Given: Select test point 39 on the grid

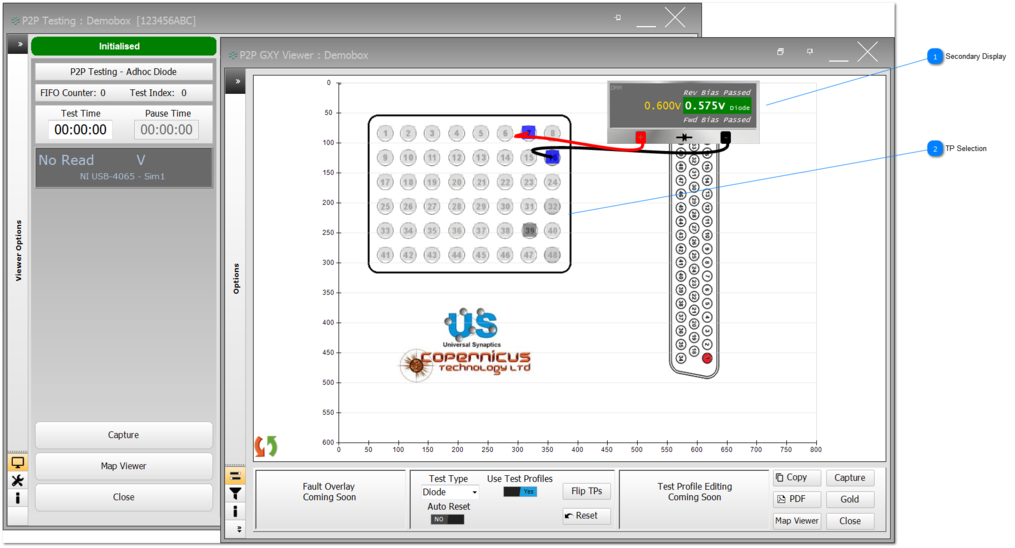Looking at the screenshot, I should pos(530,230).
